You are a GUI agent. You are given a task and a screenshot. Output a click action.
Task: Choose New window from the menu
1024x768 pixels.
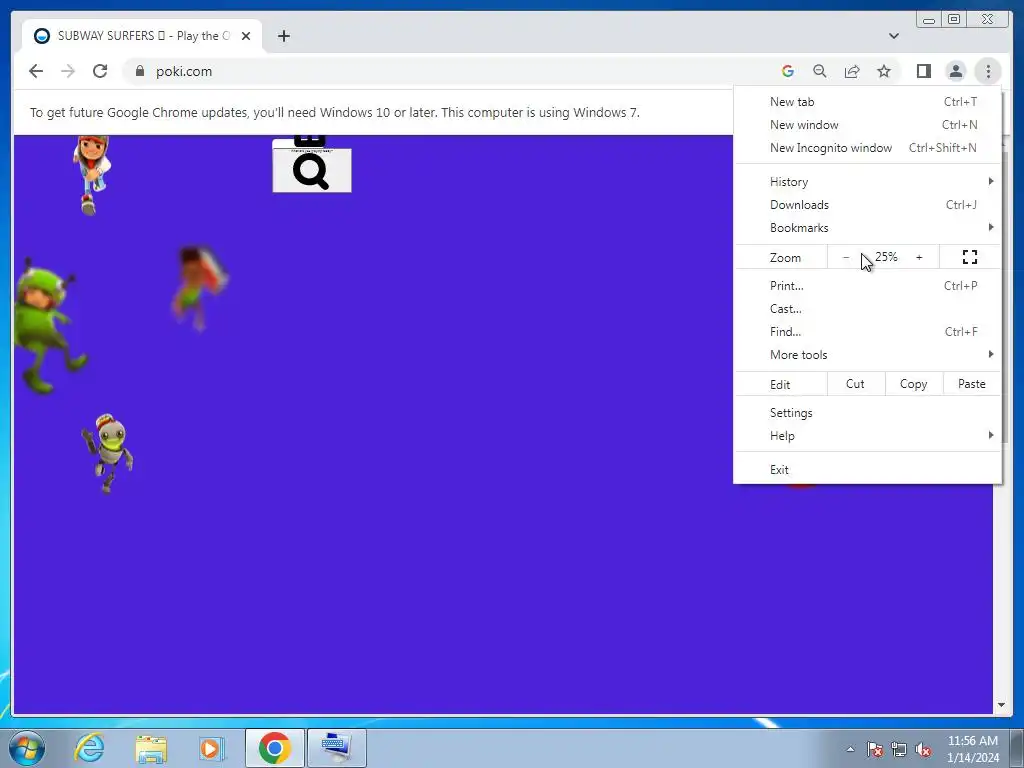(x=867, y=125)
